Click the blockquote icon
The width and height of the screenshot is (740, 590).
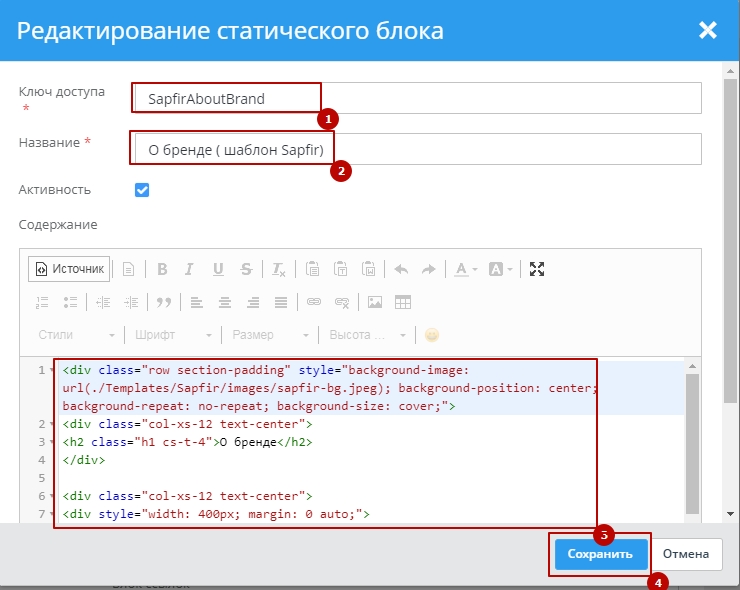pos(164,301)
